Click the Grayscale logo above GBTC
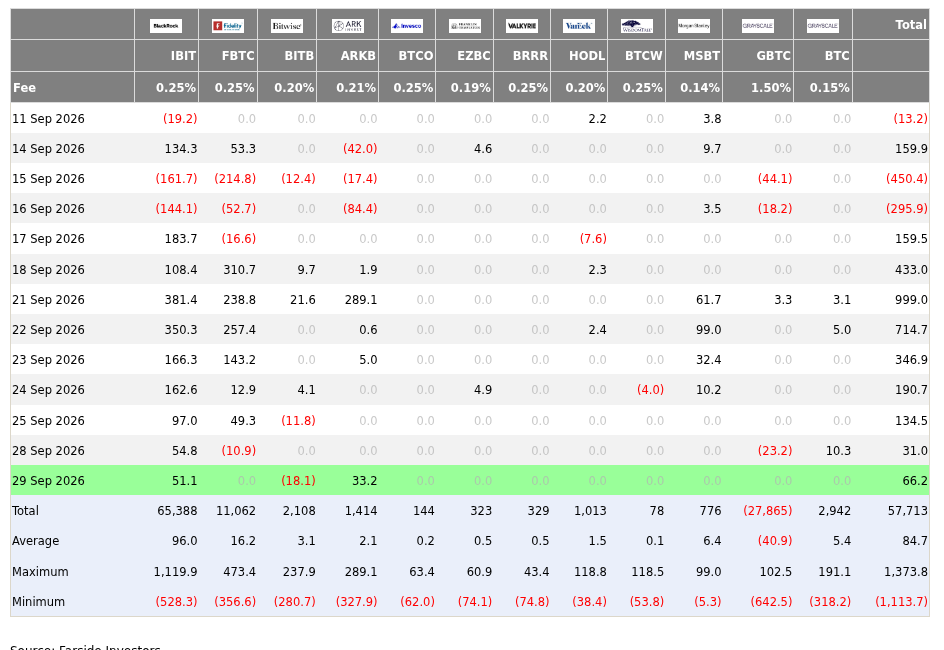944x650 pixels. [x=758, y=26]
